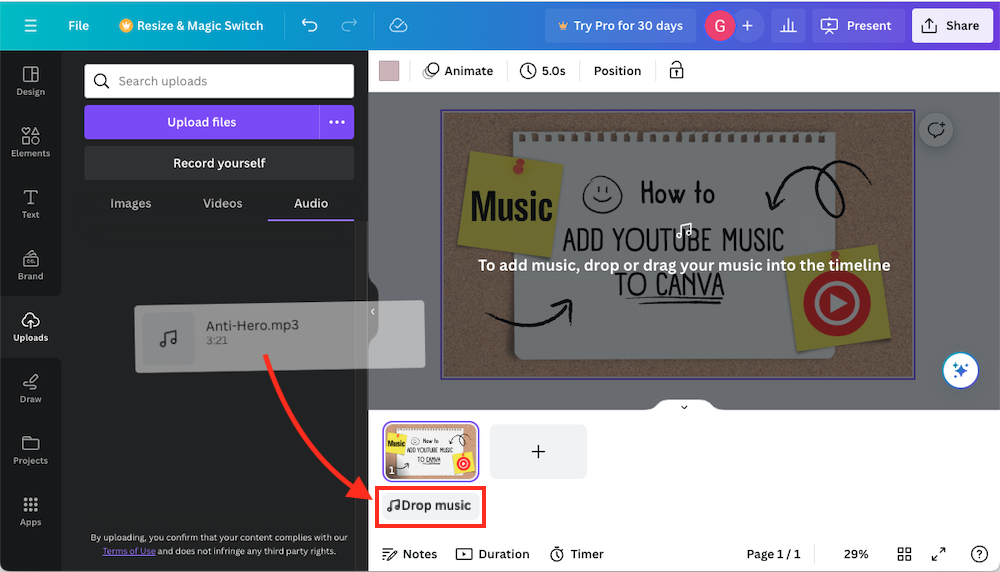Select the Draw tool in sidebar

(30, 387)
